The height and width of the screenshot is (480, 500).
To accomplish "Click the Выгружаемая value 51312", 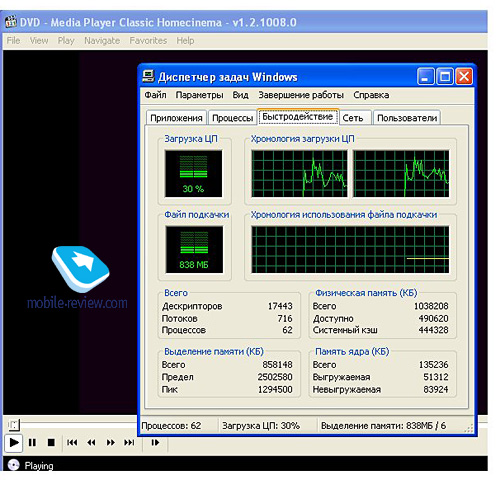I will pyautogui.click(x=436, y=377).
